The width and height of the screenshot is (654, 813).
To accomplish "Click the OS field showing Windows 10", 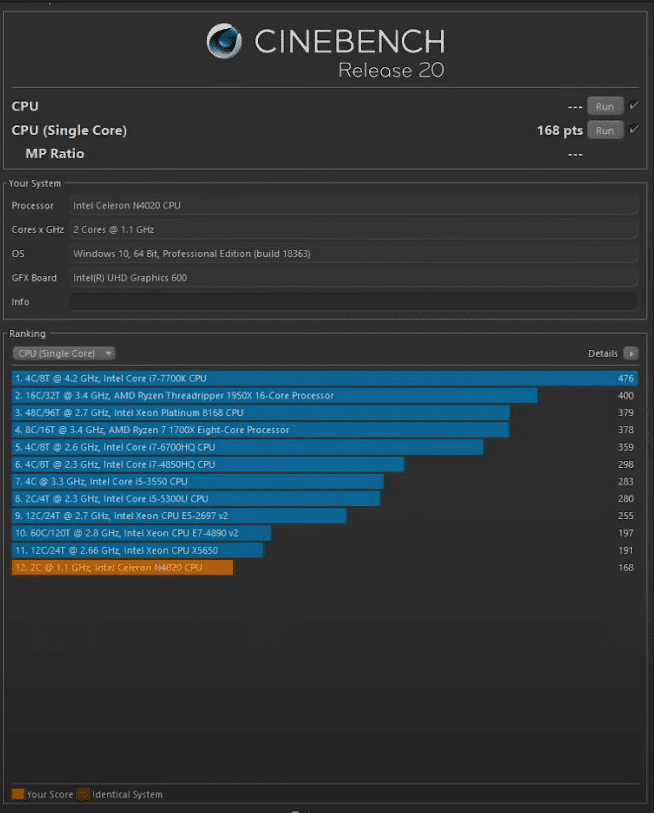I will click(353, 254).
